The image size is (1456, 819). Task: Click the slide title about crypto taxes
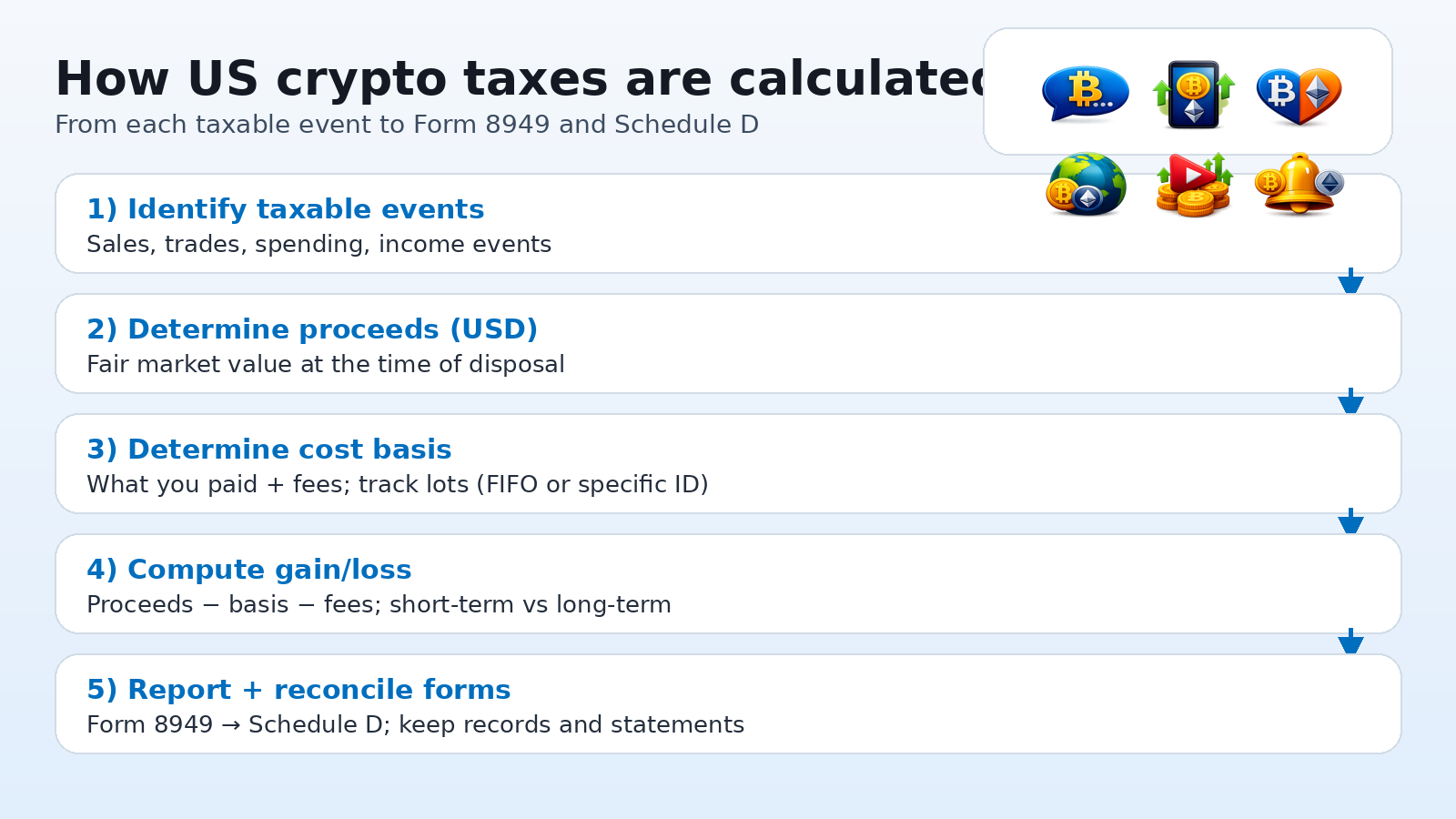519,78
